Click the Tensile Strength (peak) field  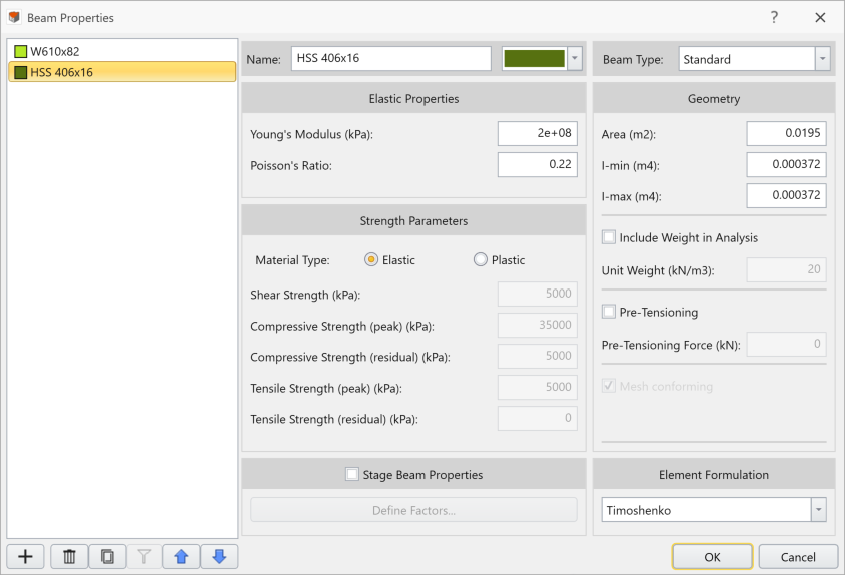(x=538, y=387)
